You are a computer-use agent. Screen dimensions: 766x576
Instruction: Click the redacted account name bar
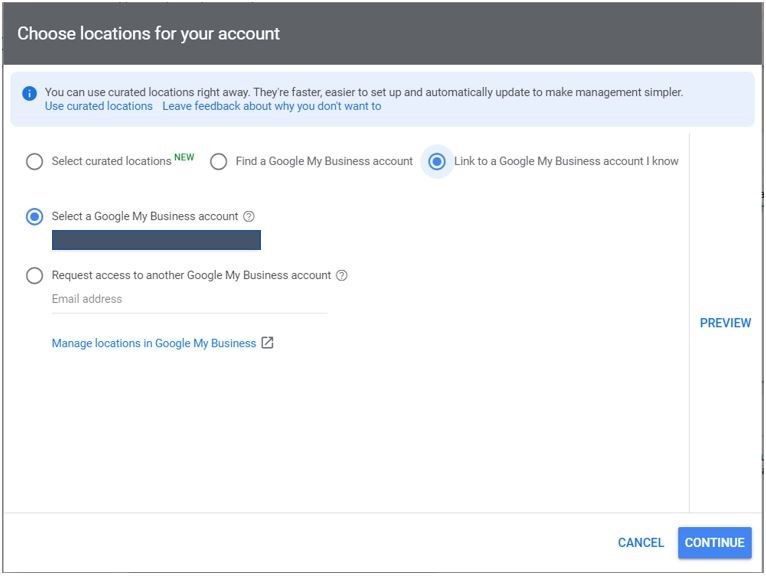click(x=156, y=240)
